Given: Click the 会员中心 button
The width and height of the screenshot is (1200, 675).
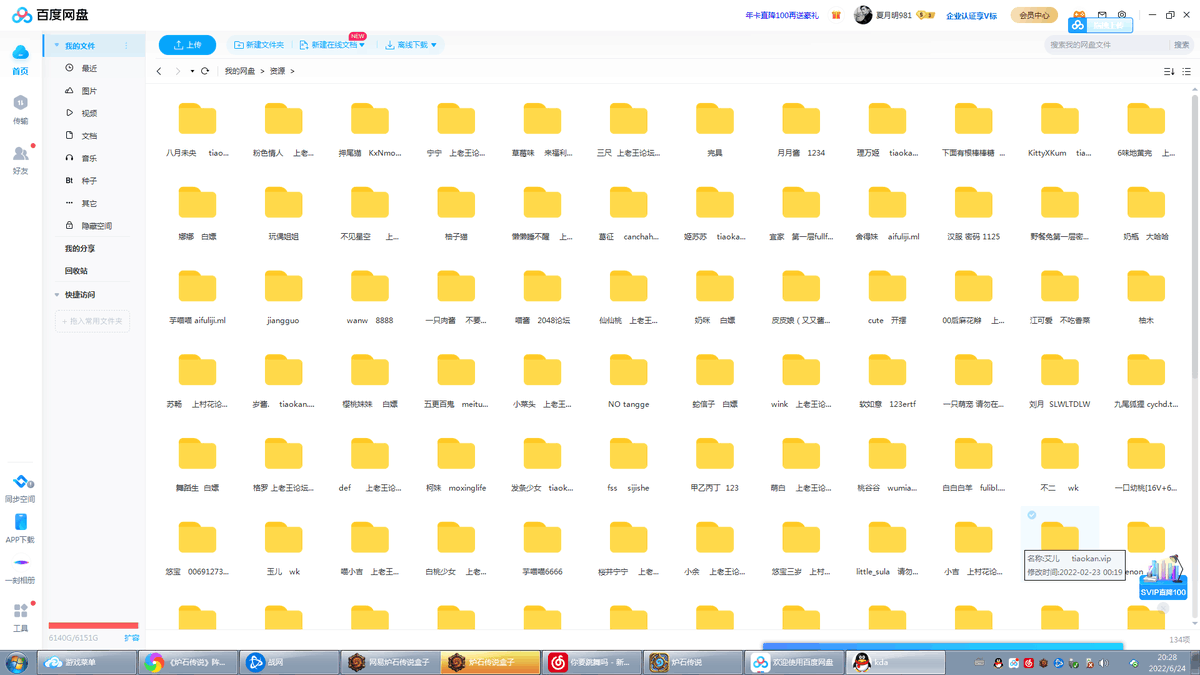Looking at the screenshot, I should click(1034, 15).
